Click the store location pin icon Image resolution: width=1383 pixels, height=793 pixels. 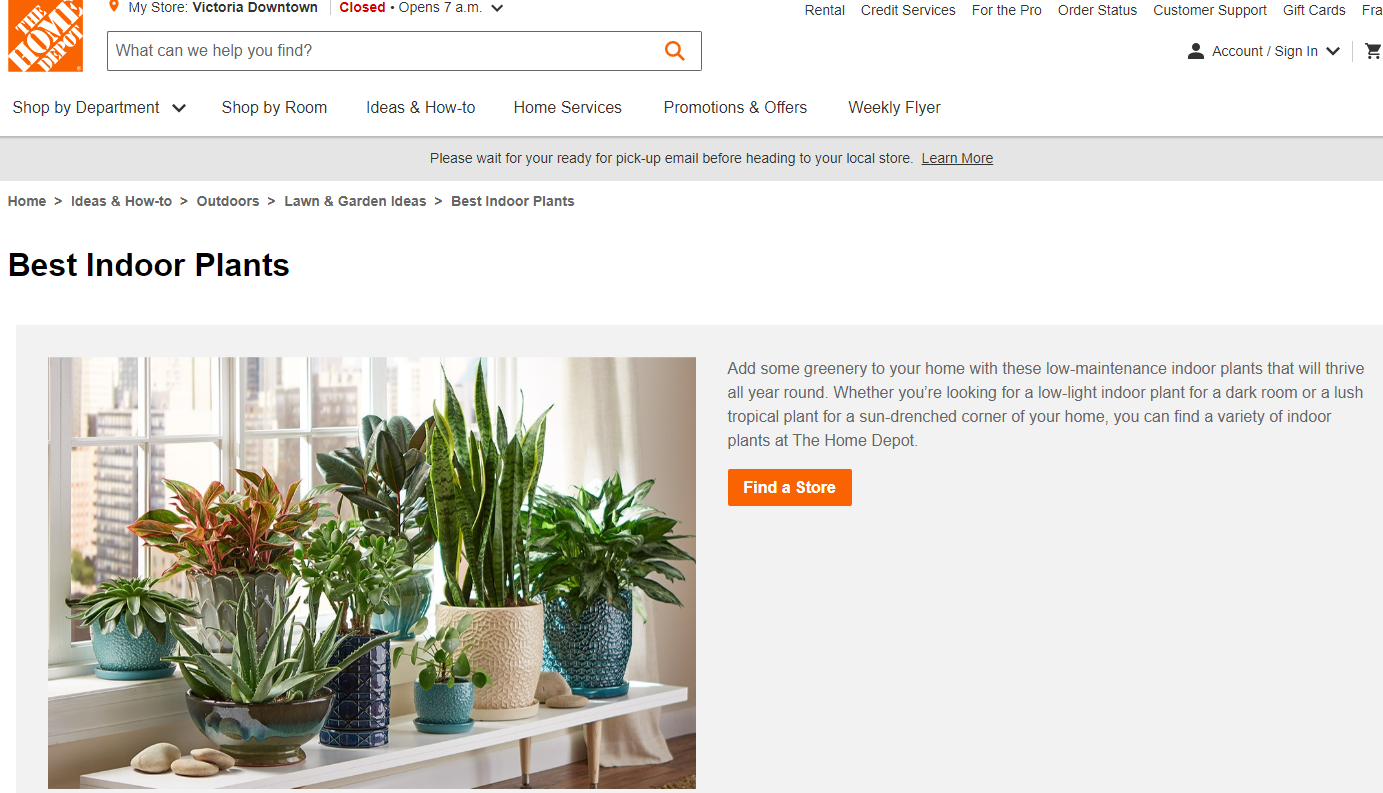[x=114, y=7]
